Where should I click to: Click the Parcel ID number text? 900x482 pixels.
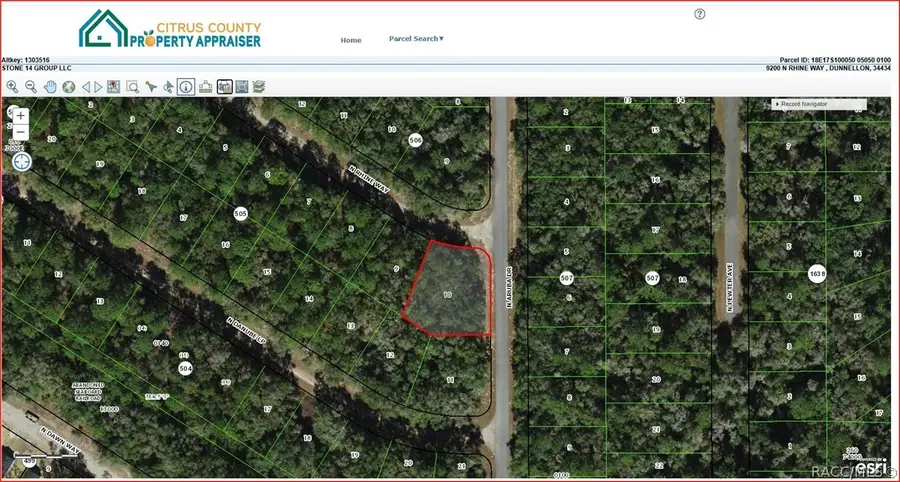835,60
